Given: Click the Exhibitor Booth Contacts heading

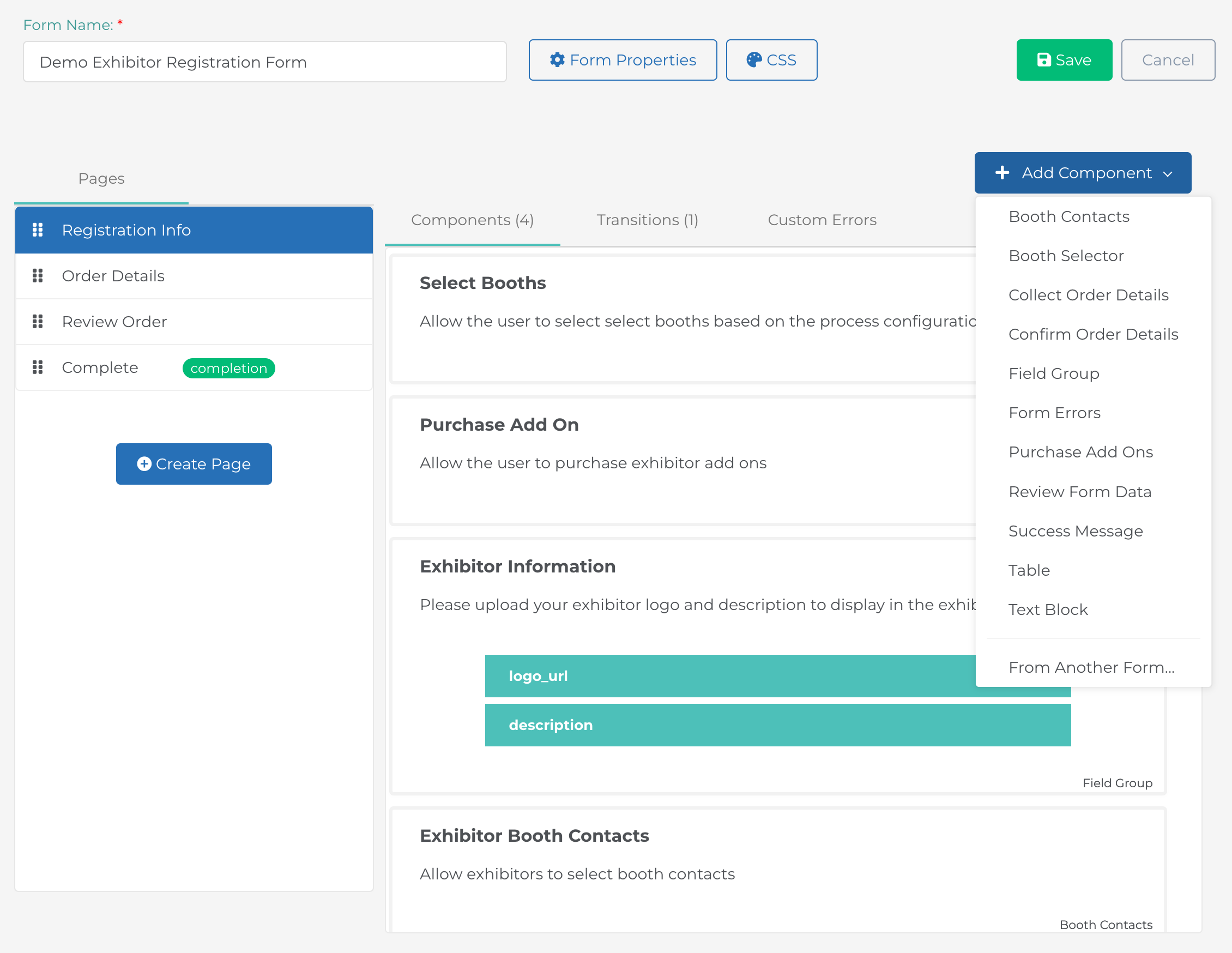Looking at the screenshot, I should [x=534, y=835].
